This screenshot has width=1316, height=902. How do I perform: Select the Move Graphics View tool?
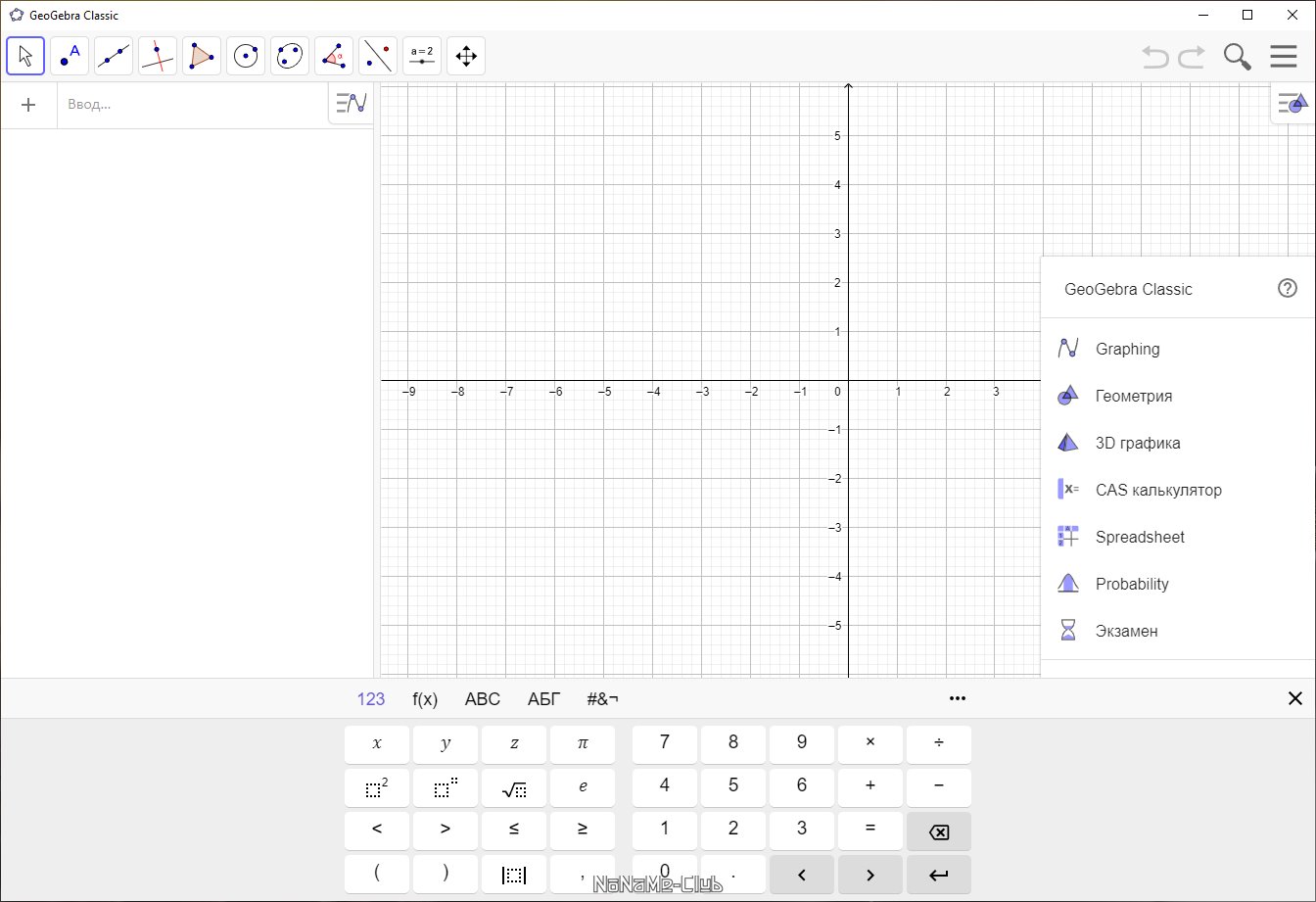[466, 56]
